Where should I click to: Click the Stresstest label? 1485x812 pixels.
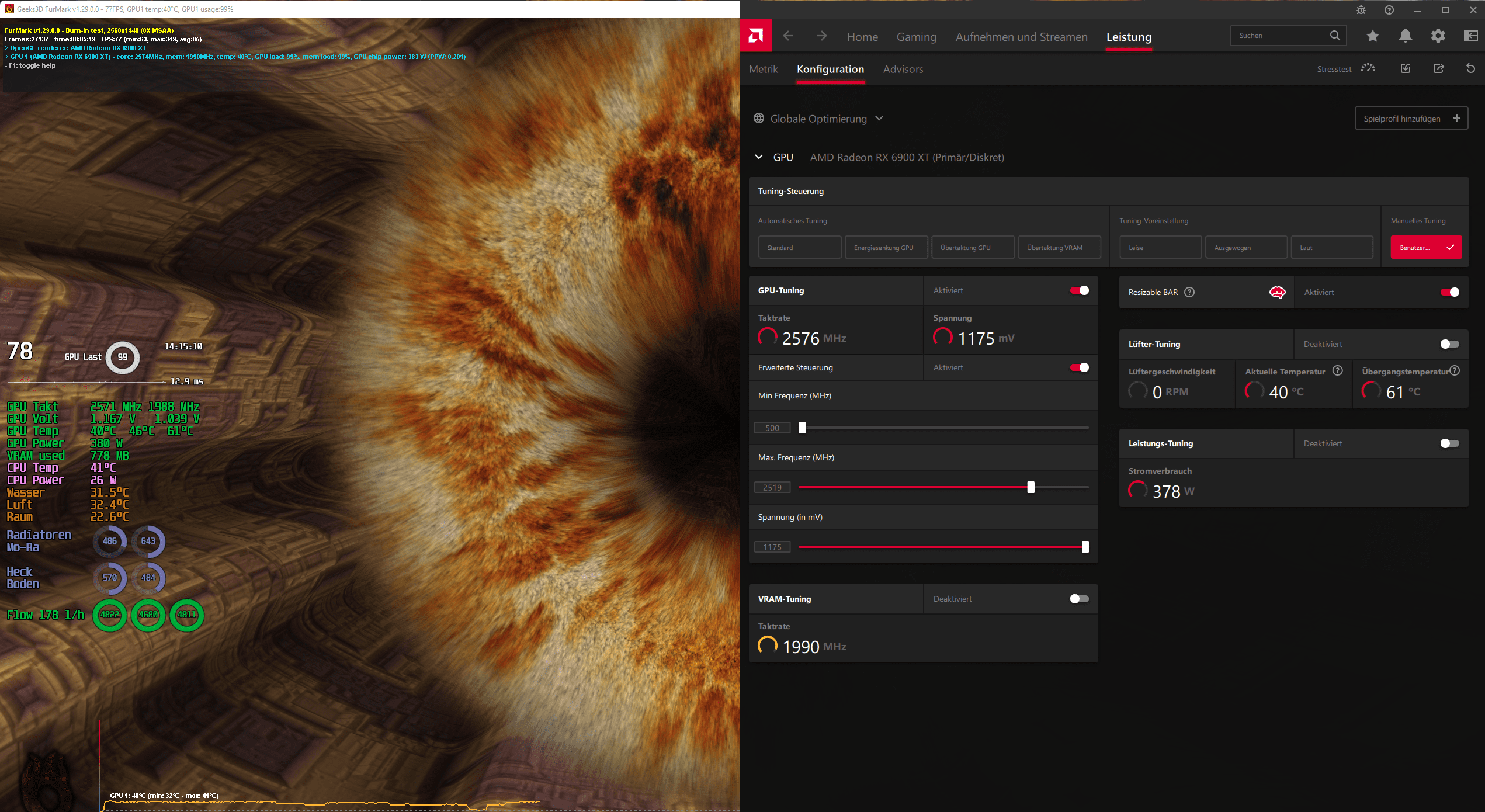[x=1334, y=69]
